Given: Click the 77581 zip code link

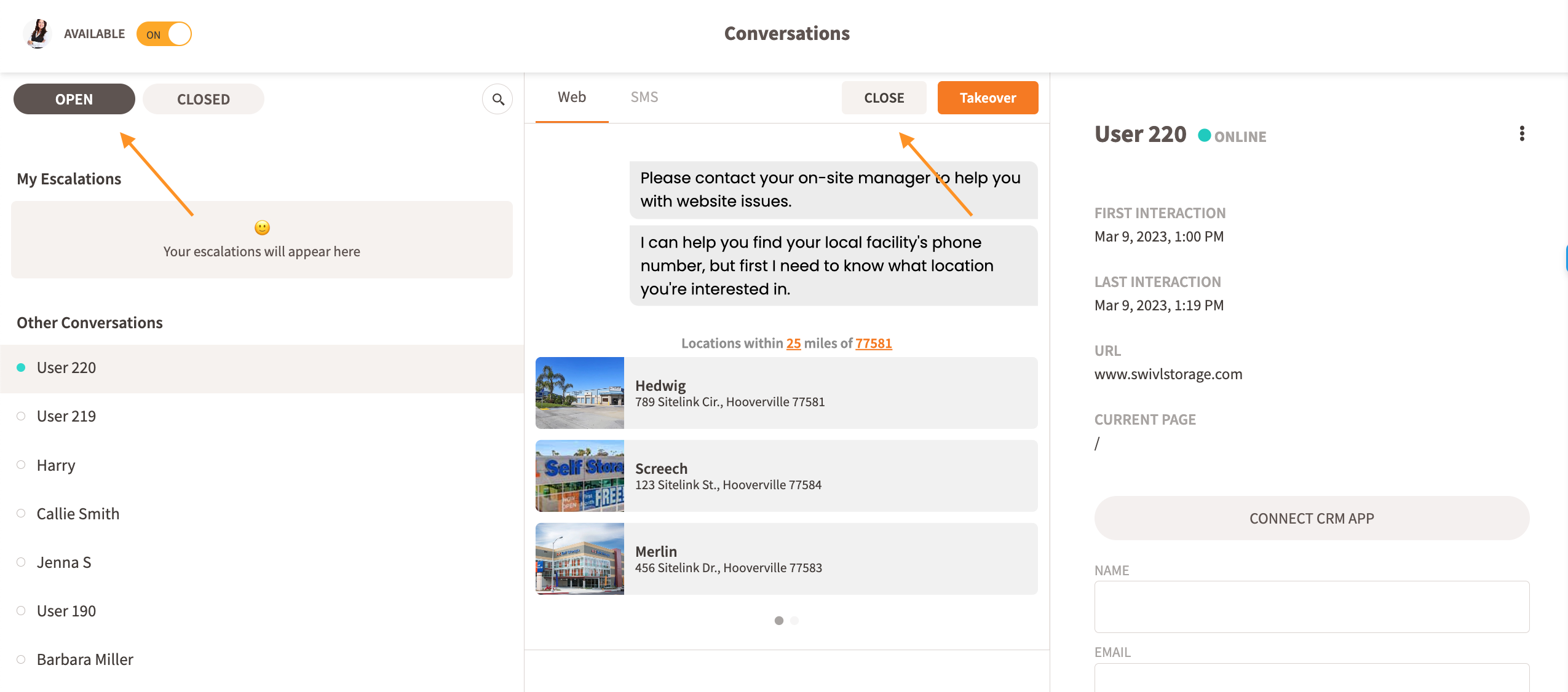Looking at the screenshot, I should point(873,344).
